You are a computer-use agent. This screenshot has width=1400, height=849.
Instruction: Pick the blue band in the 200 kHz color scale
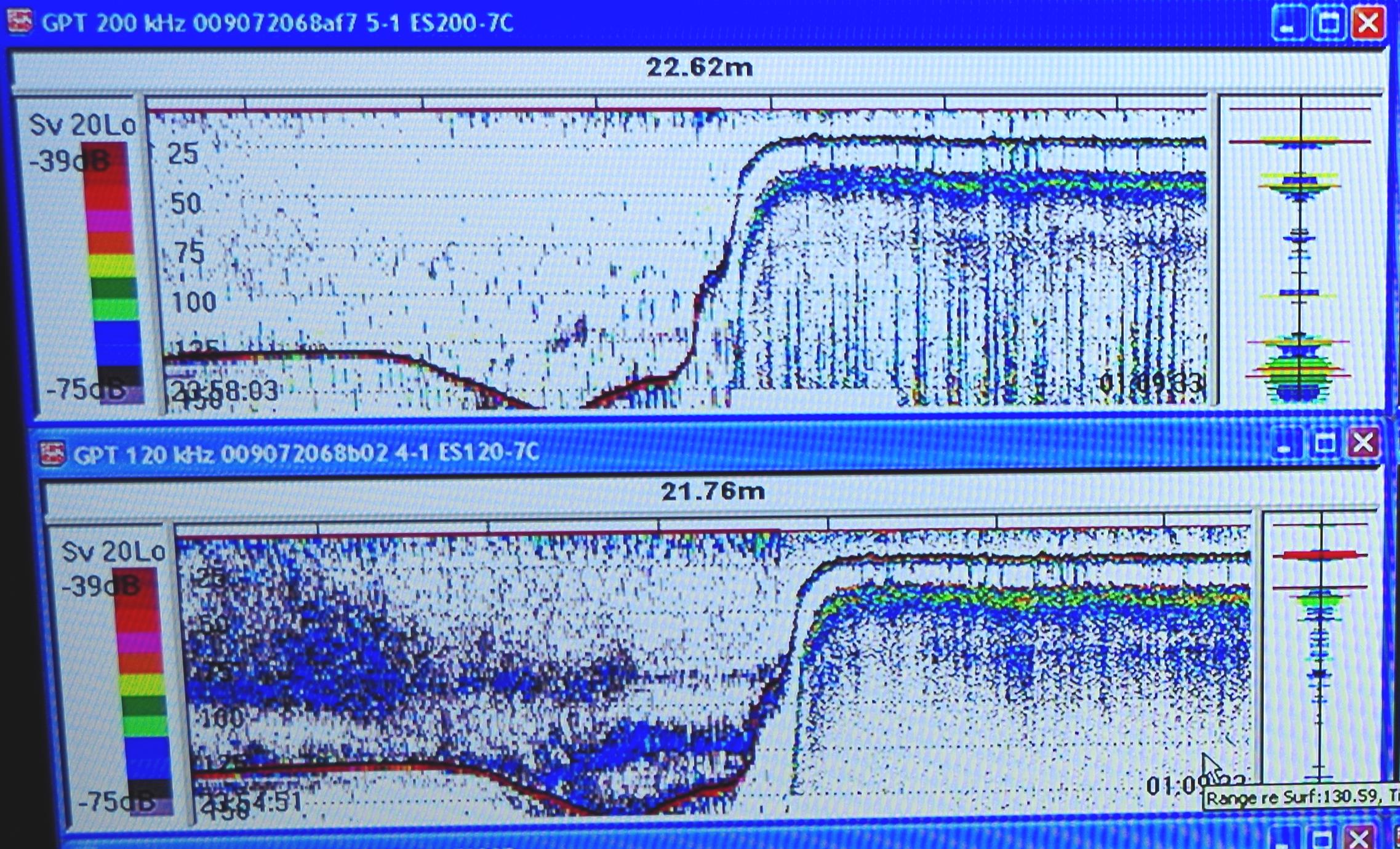click(x=118, y=342)
